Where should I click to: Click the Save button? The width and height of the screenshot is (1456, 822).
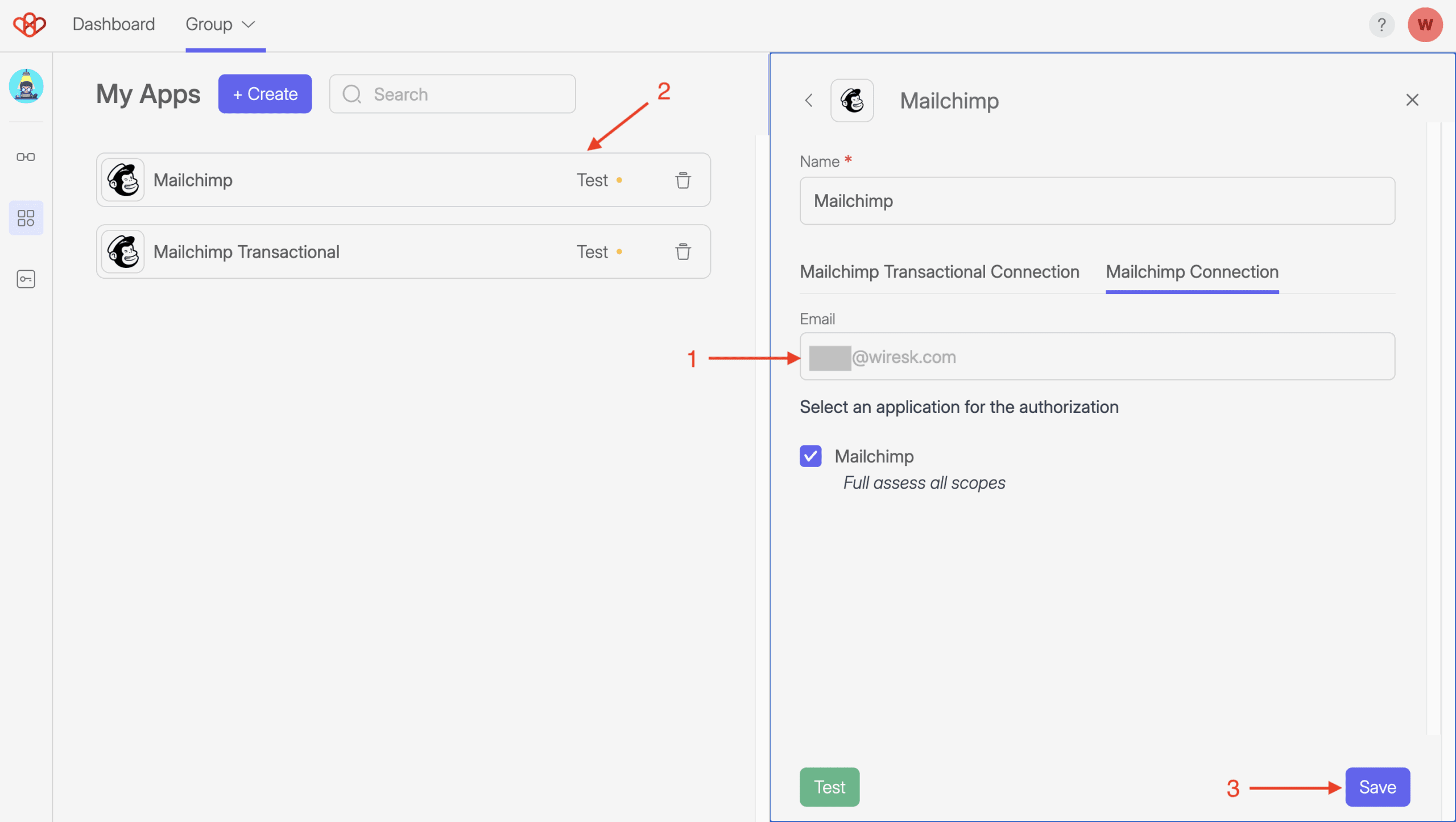[x=1378, y=787]
